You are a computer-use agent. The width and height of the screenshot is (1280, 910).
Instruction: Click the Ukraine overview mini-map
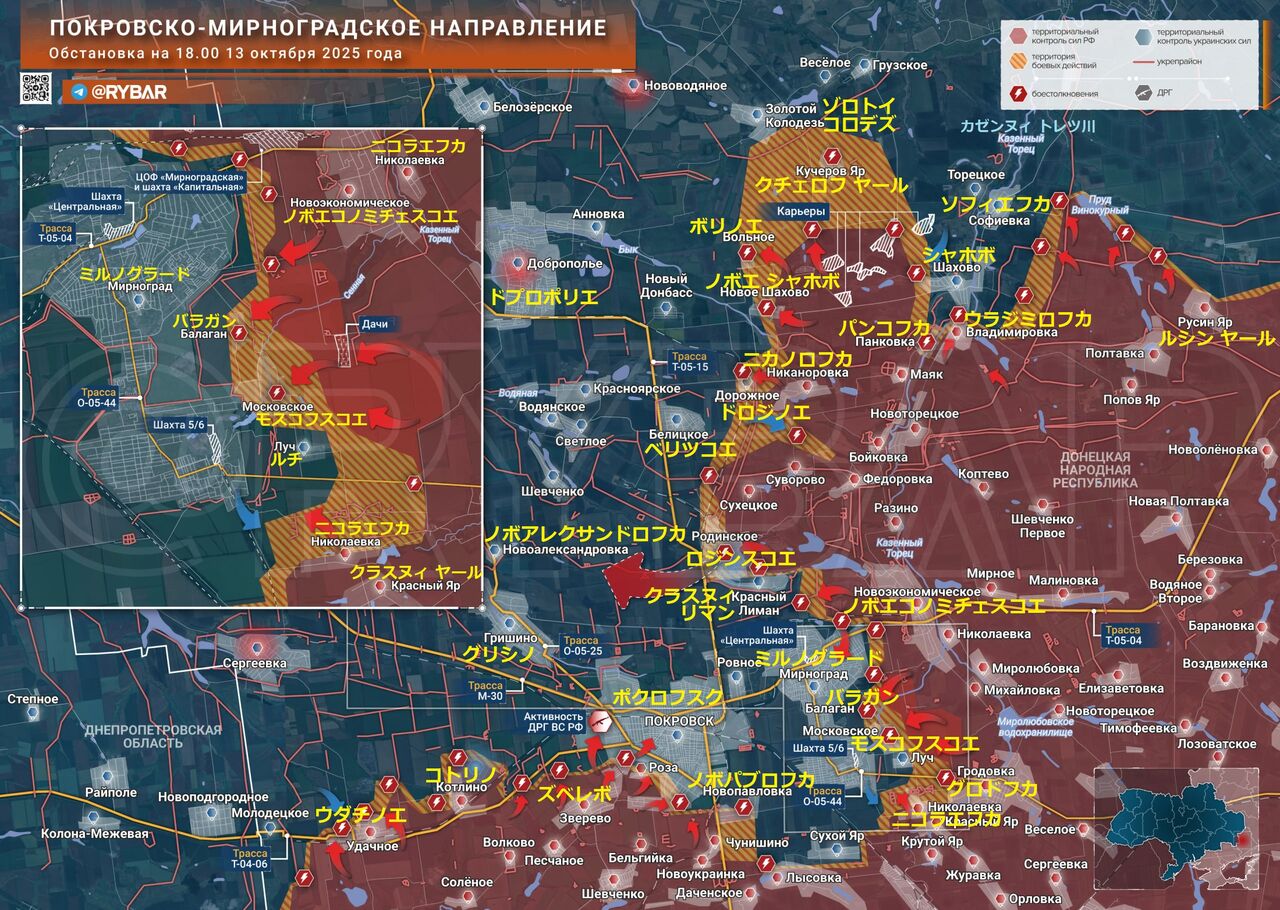coord(1176,827)
